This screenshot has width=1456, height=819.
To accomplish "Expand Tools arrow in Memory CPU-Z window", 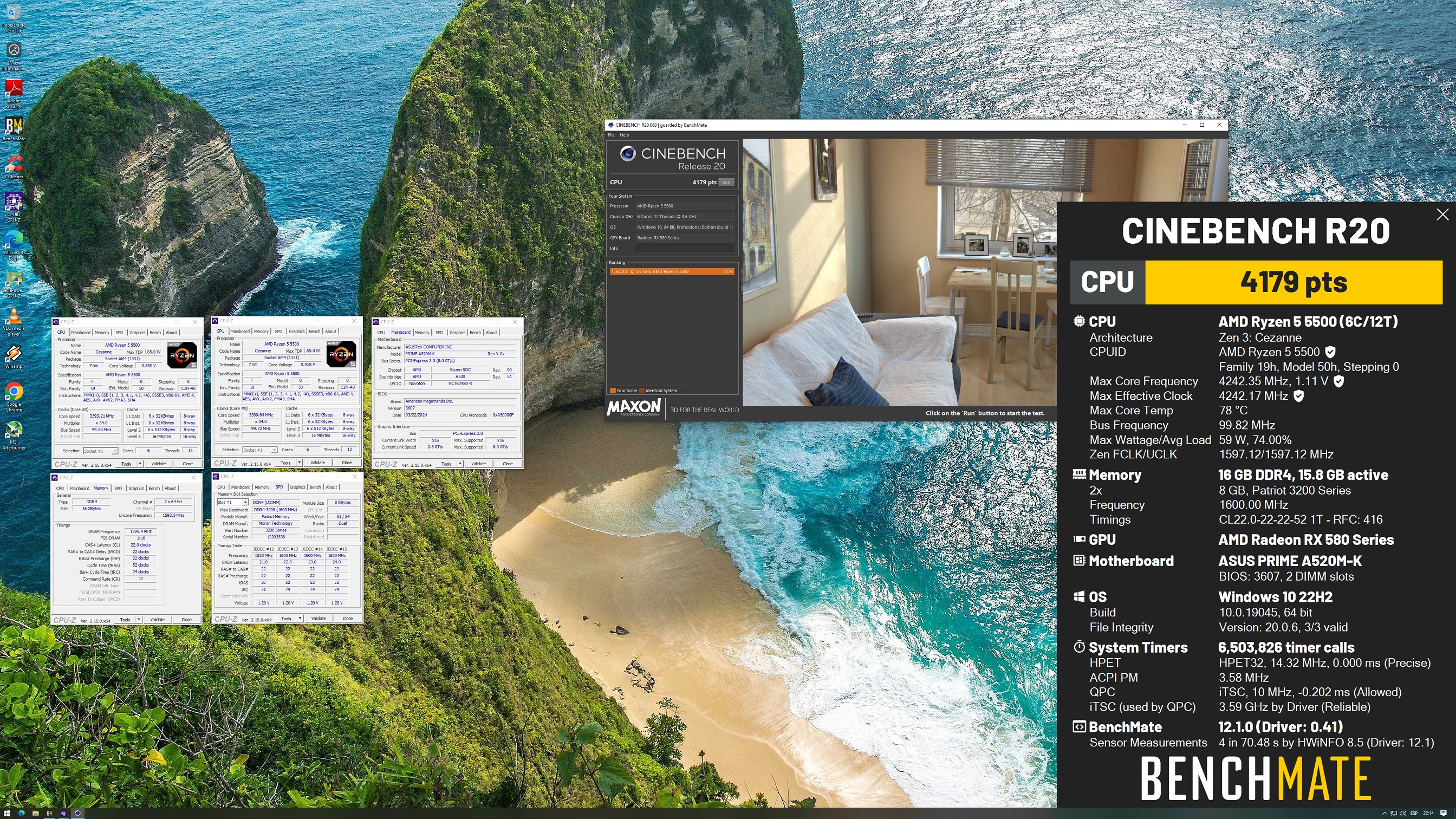I will click(x=139, y=620).
